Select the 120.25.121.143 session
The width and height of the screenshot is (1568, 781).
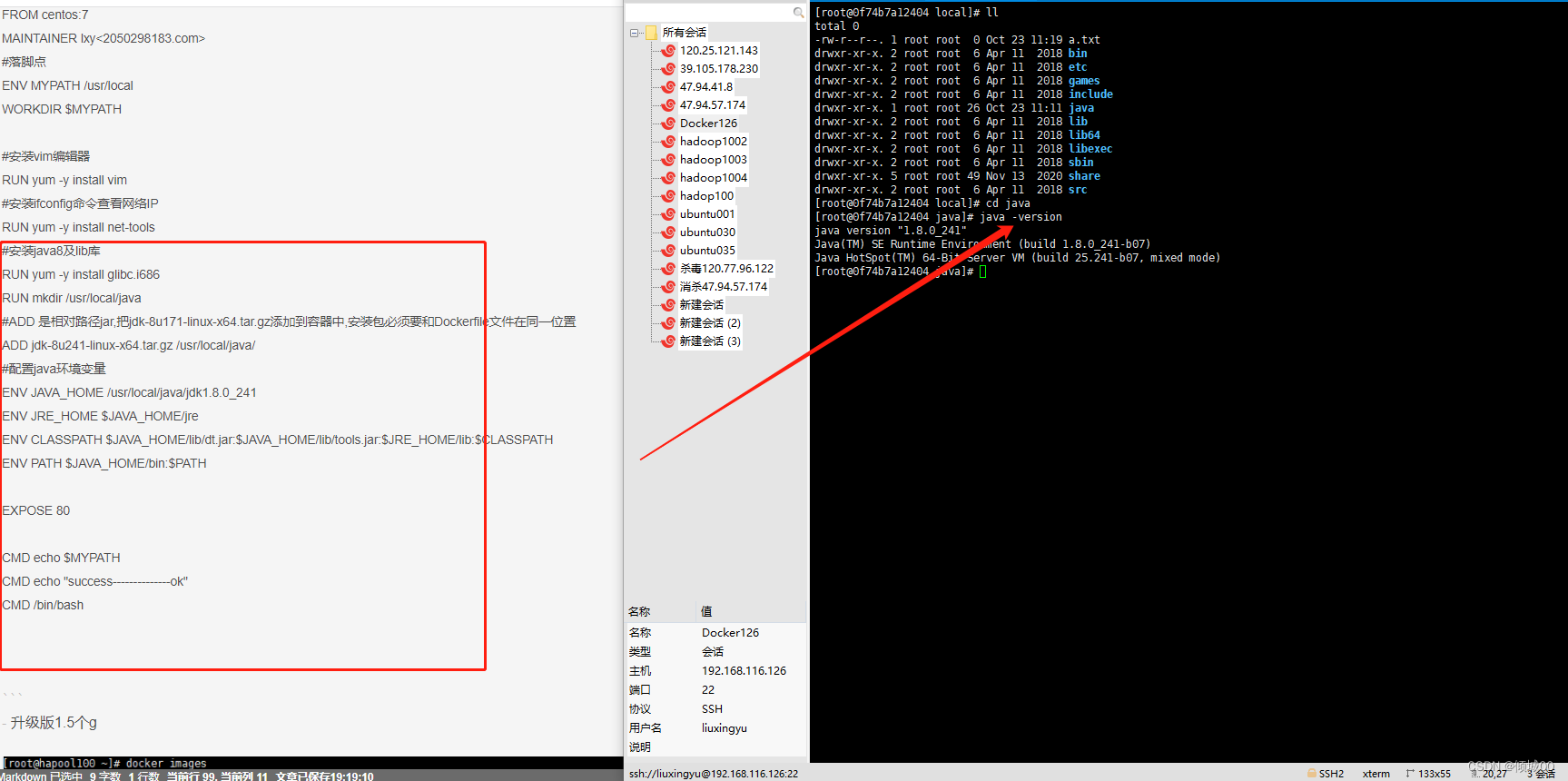(718, 51)
